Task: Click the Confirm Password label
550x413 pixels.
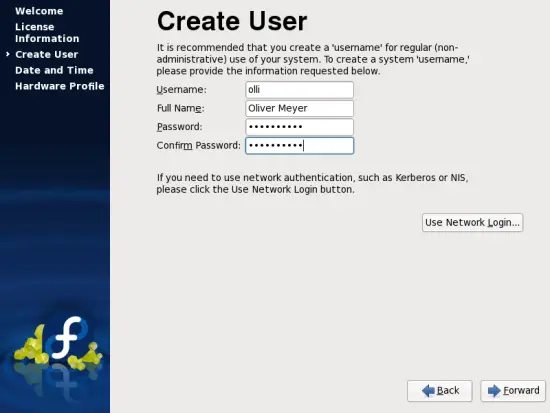Action: coord(199,146)
